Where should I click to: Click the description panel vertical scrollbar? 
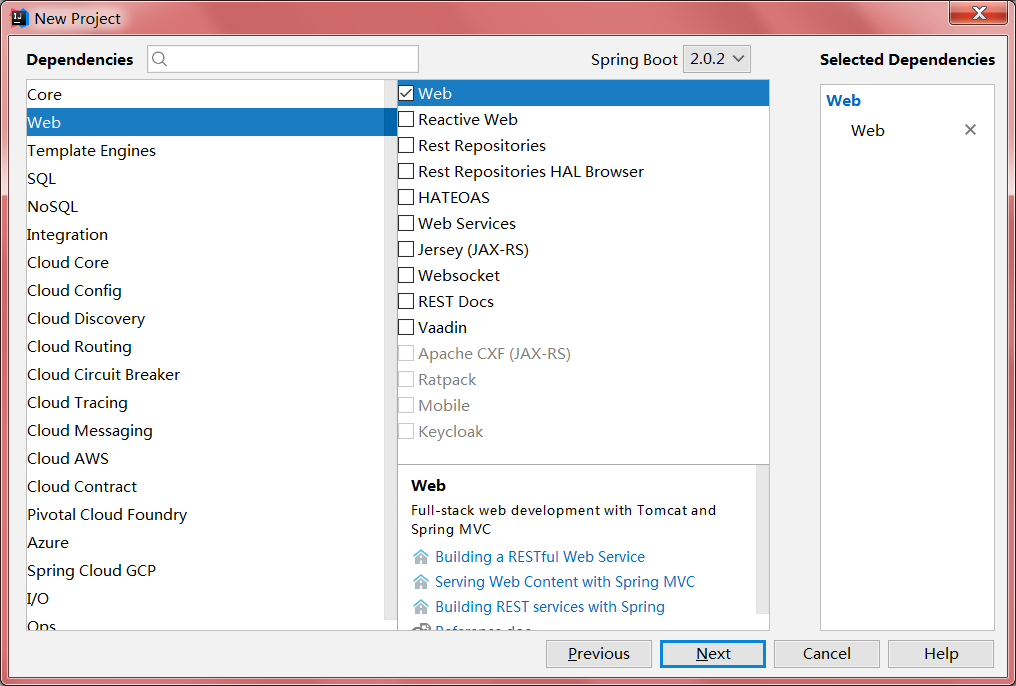762,540
